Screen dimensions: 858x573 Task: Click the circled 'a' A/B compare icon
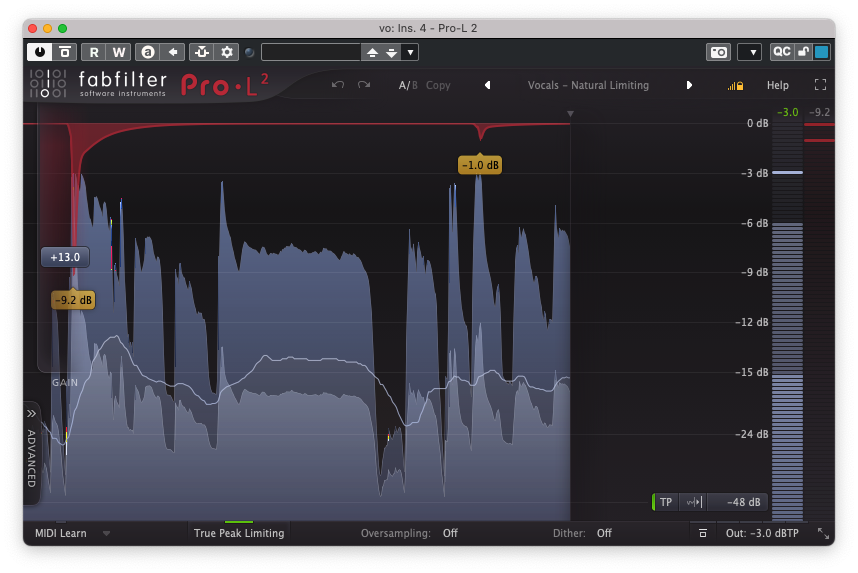[x=148, y=52]
